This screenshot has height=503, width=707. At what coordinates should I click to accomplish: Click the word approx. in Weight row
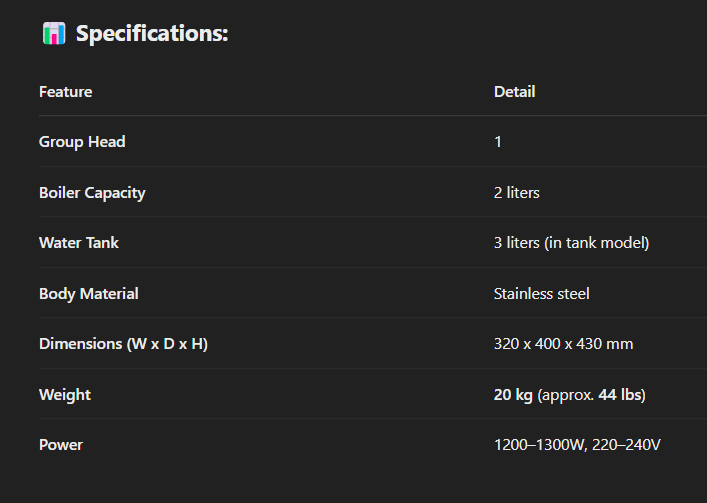pos(568,395)
